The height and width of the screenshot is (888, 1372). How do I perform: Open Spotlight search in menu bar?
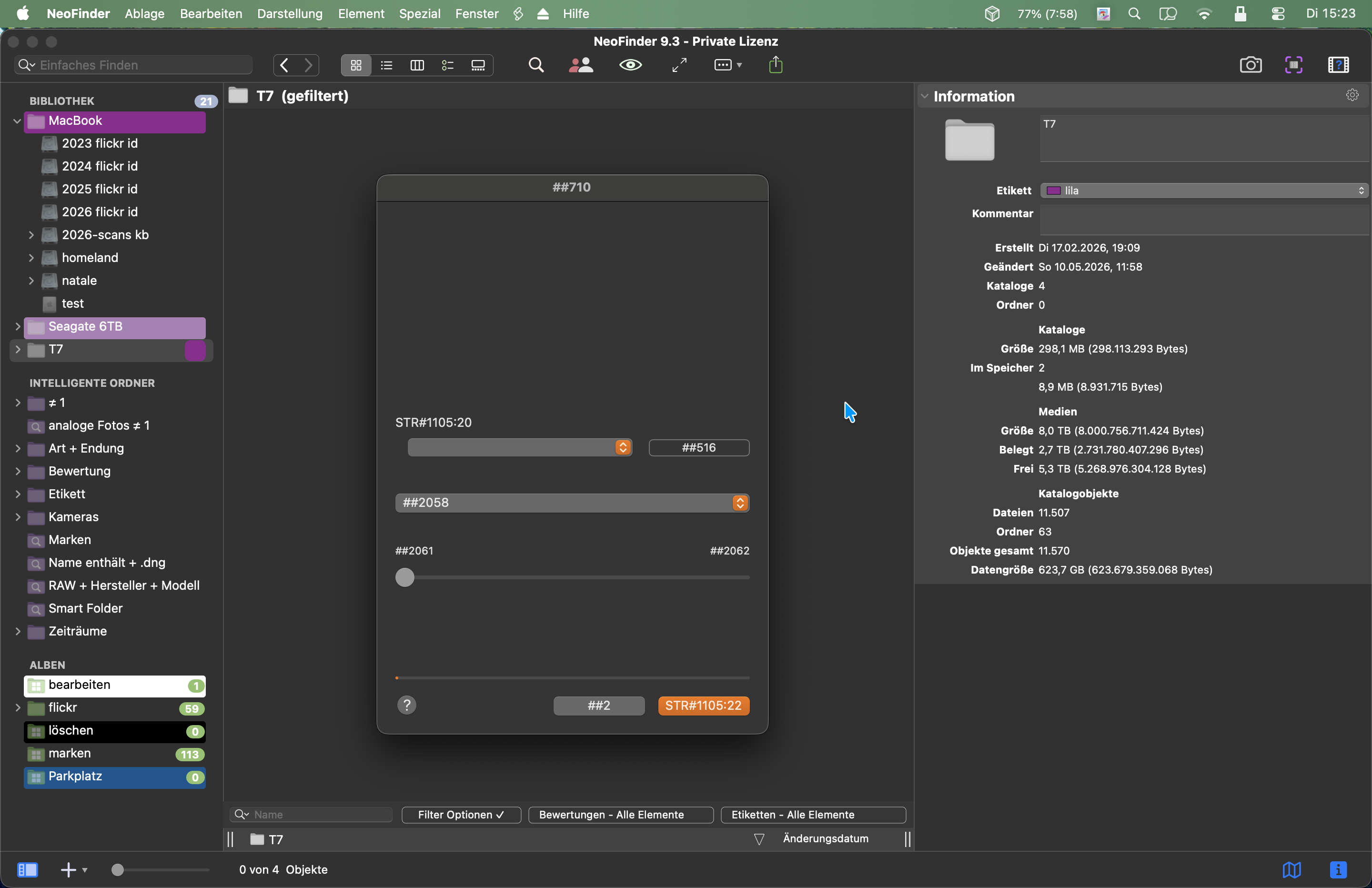coord(1134,14)
